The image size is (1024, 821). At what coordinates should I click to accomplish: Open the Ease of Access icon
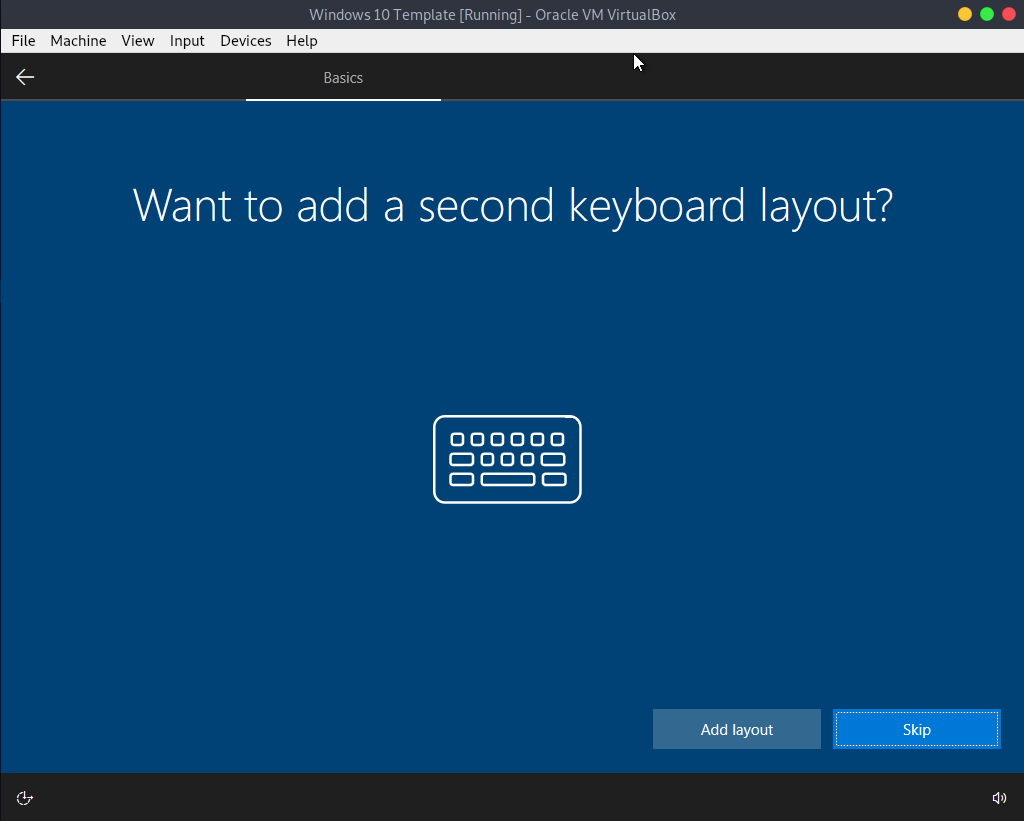(24, 797)
